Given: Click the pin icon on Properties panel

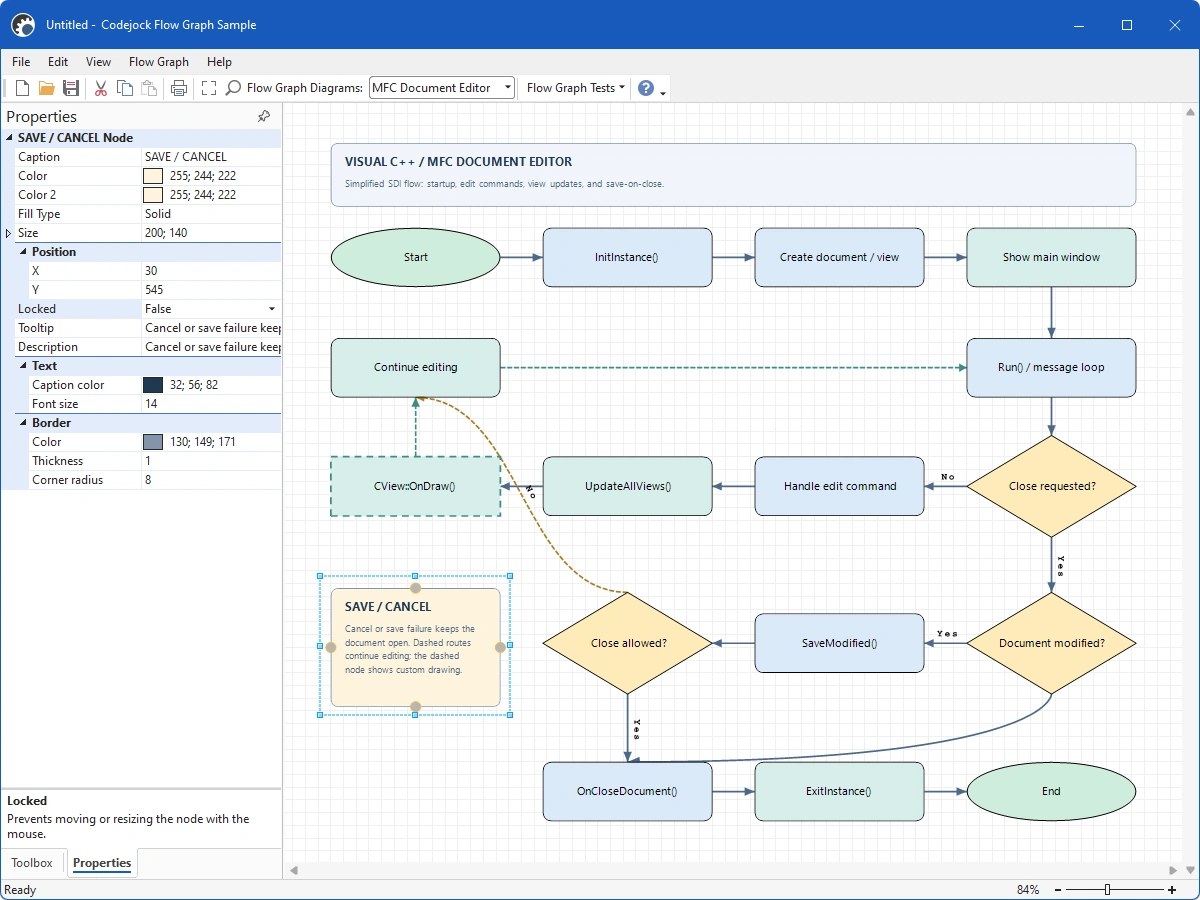Looking at the screenshot, I should pyautogui.click(x=264, y=117).
